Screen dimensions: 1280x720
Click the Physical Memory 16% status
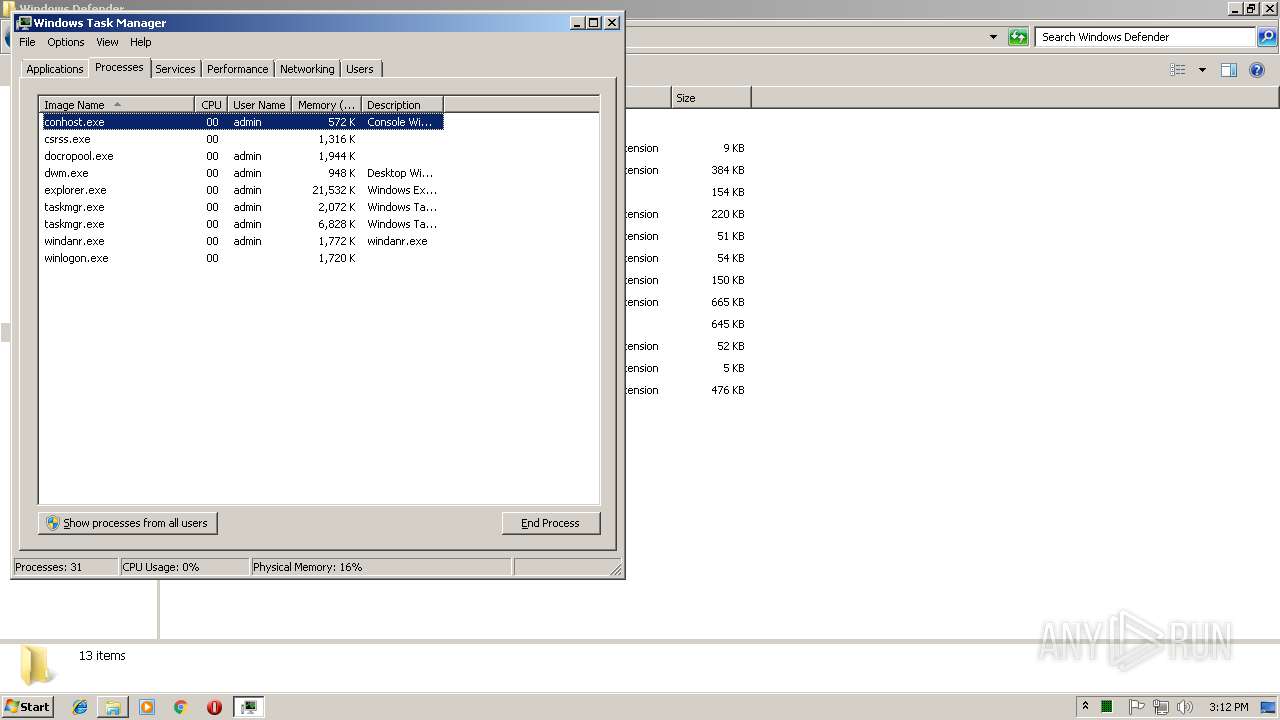(x=380, y=567)
